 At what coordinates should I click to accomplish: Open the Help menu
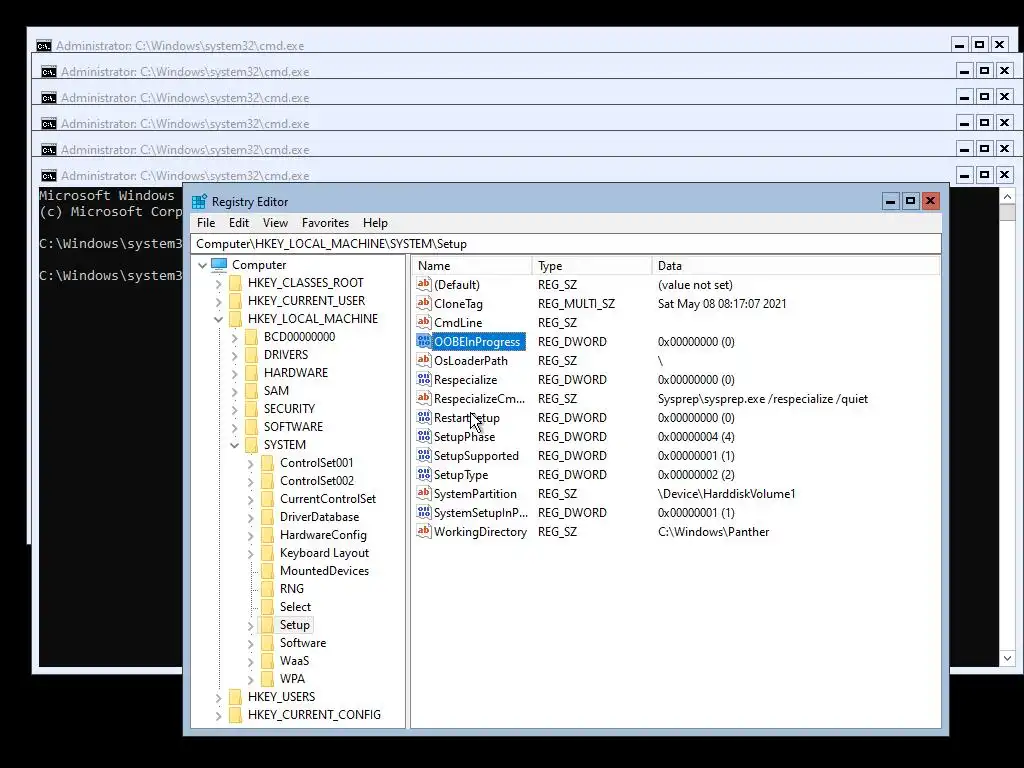point(375,223)
